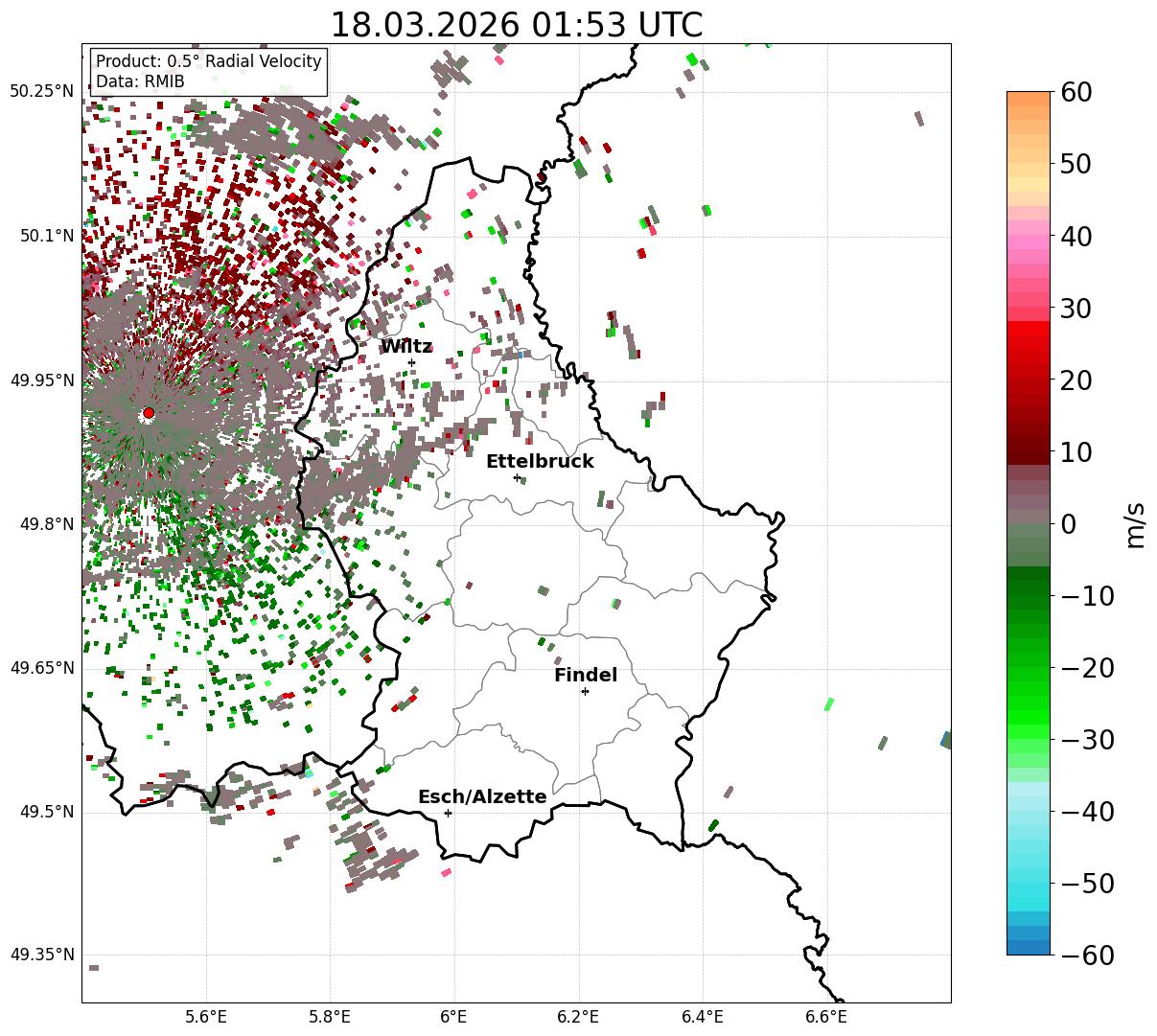Click the 'Esch/Alzette' label
The height and width of the screenshot is (1036, 1157).
(482, 797)
